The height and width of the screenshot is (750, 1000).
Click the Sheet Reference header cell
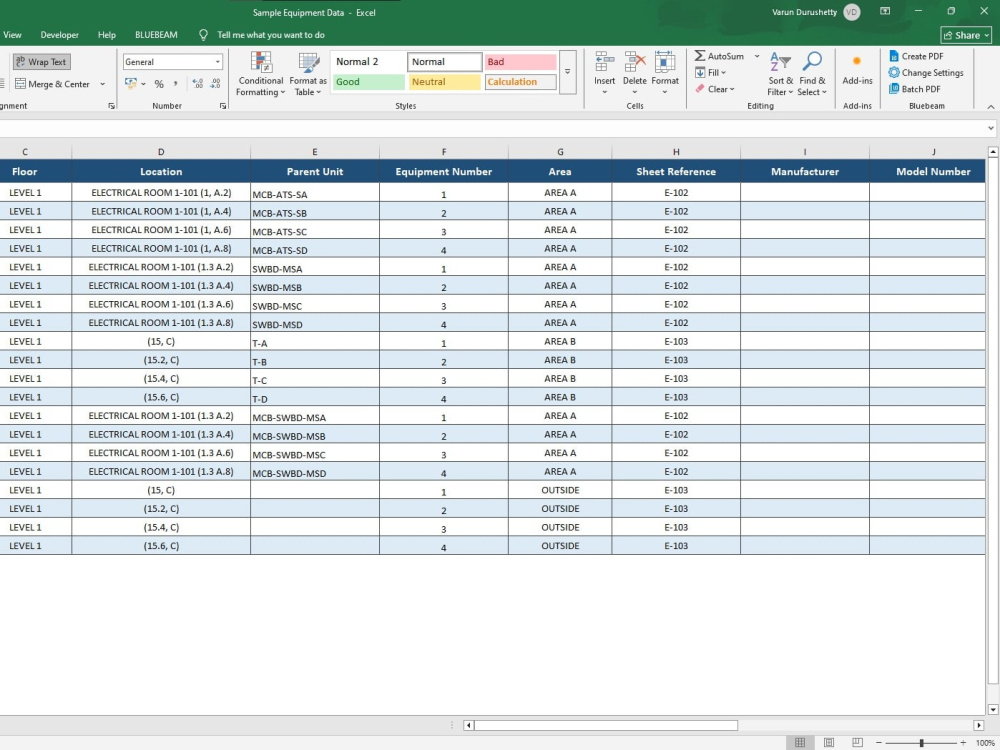point(676,172)
